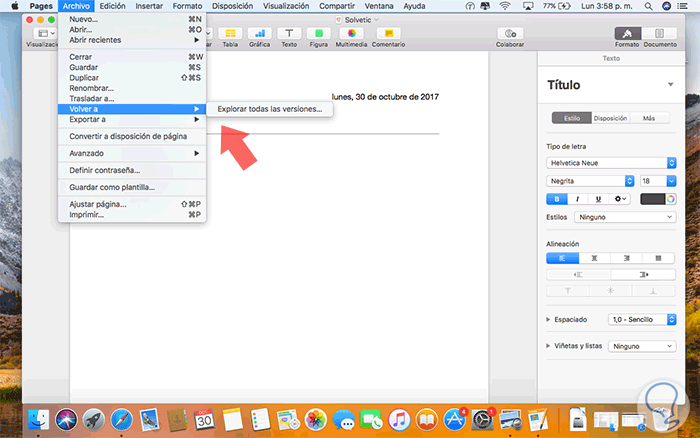The width and height of the screenshot is (700, 438).
Task: Open the Visualización toolbar menu
Action: coord(46,33)
